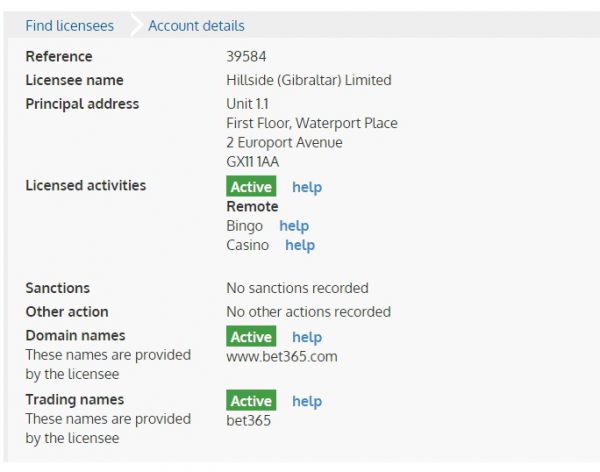The width and height of the screenshot is (600, 472).
Task: Click the Remote activity heading
Action: 253,206
